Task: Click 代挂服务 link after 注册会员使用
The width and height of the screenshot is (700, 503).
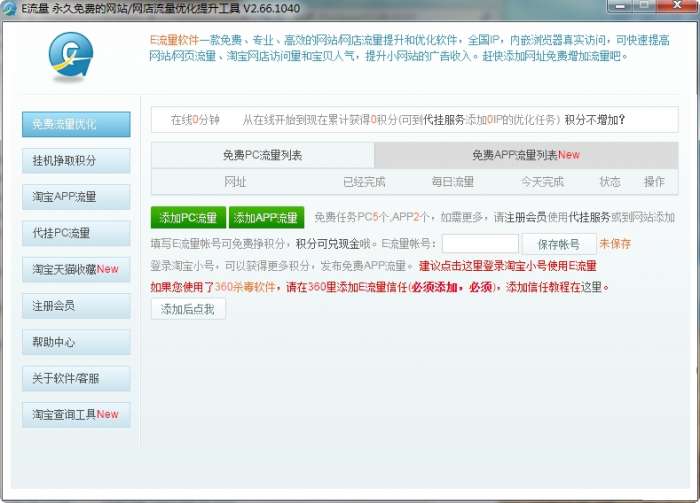Action: [589, 217]
